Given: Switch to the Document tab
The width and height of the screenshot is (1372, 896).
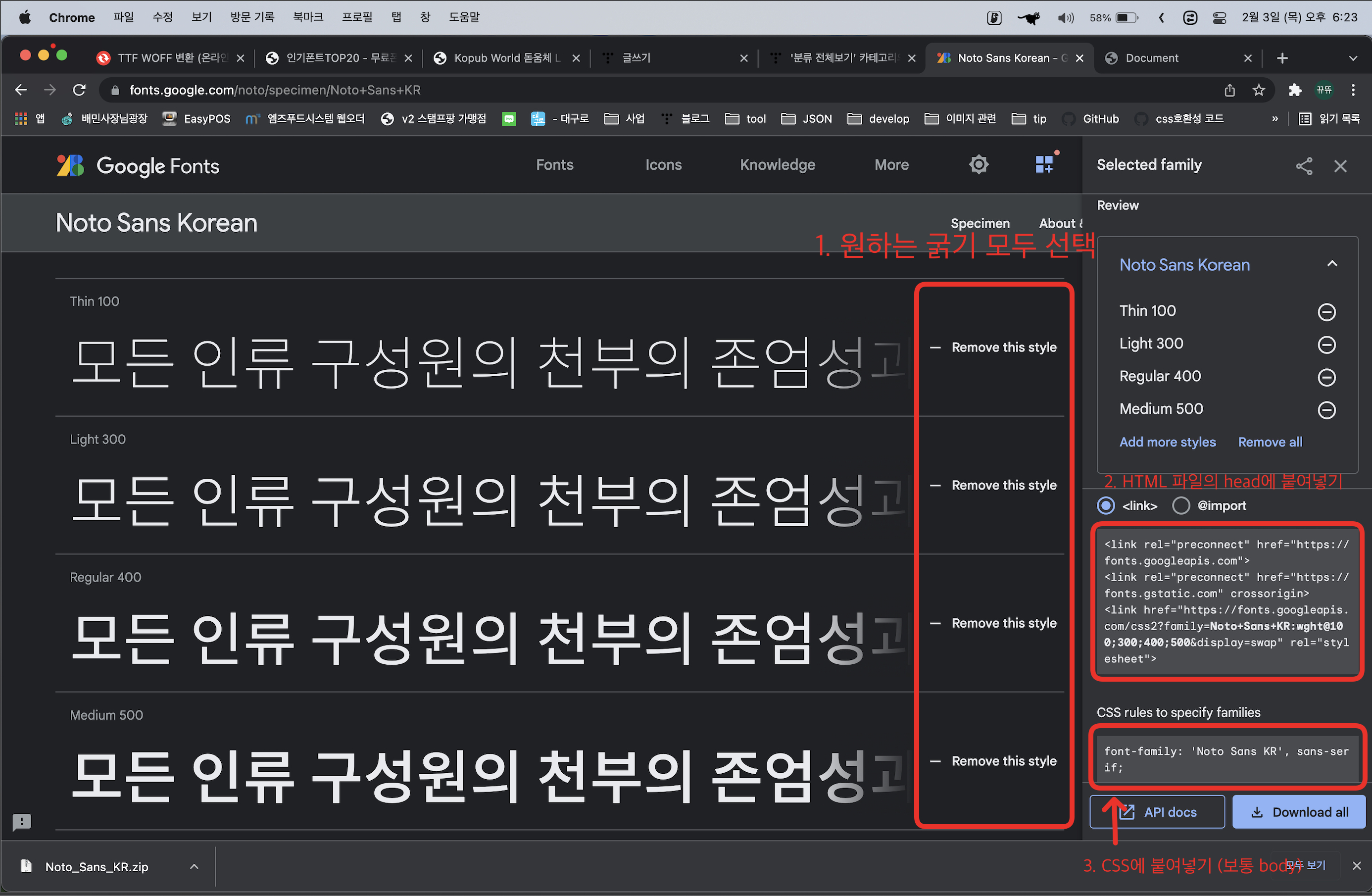Looking at the screenshot, I should 1152,58.
